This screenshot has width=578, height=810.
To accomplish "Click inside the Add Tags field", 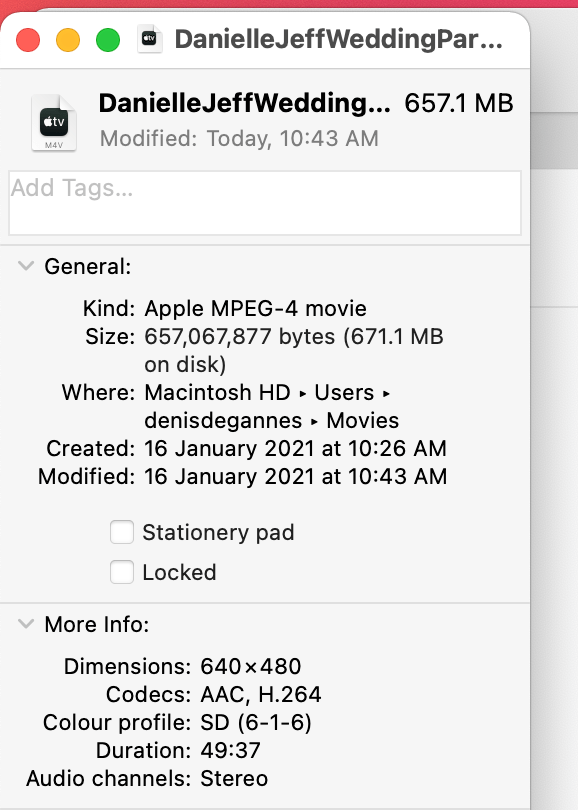I will click(265, 202).
